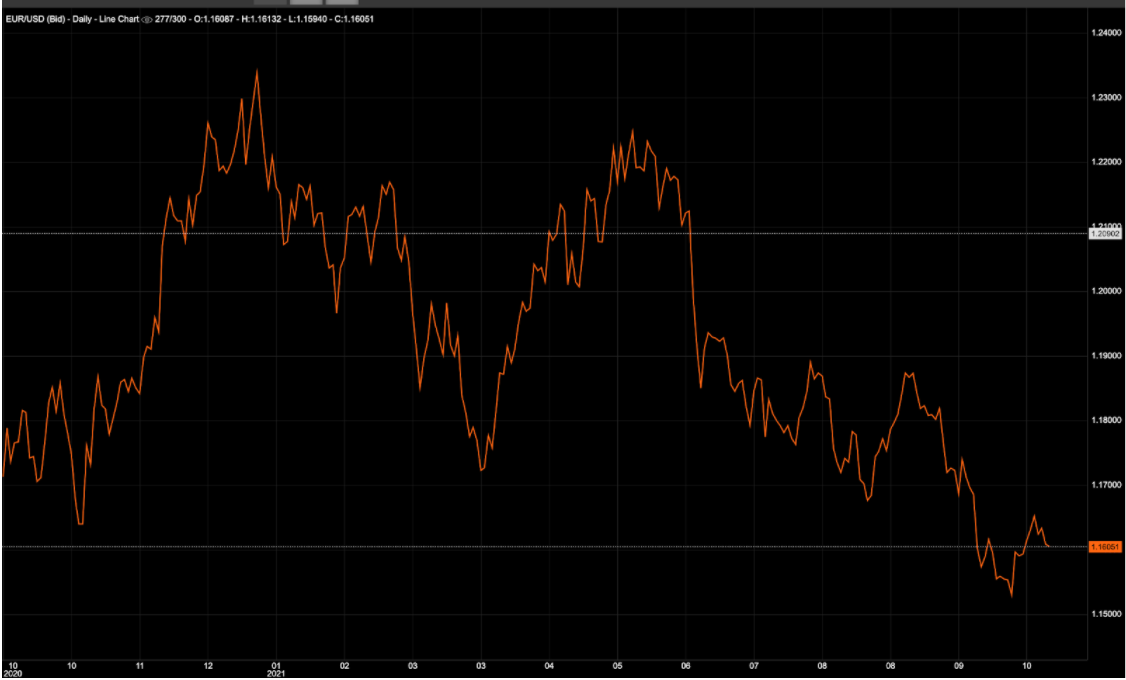Select the 277/300 bar counter
Viewport: 1126px width, 680px height.
tap(170, 16)
